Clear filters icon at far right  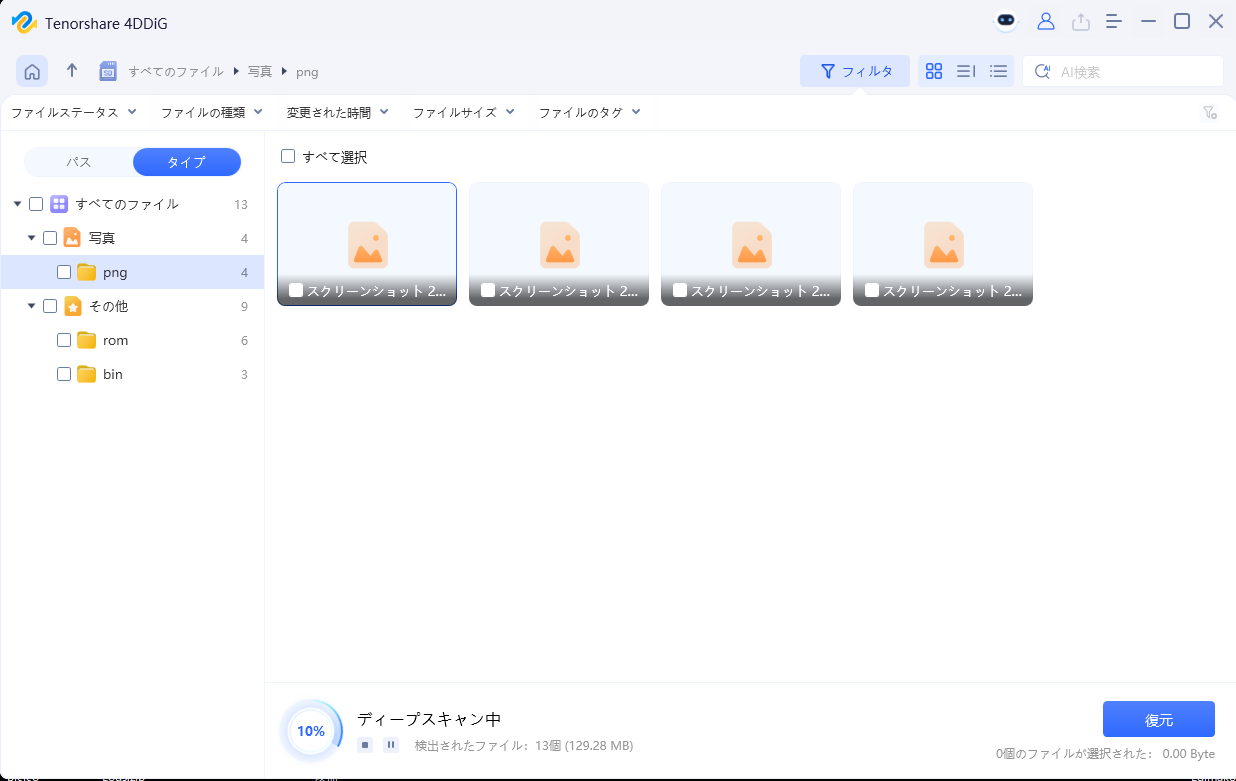1210,112
